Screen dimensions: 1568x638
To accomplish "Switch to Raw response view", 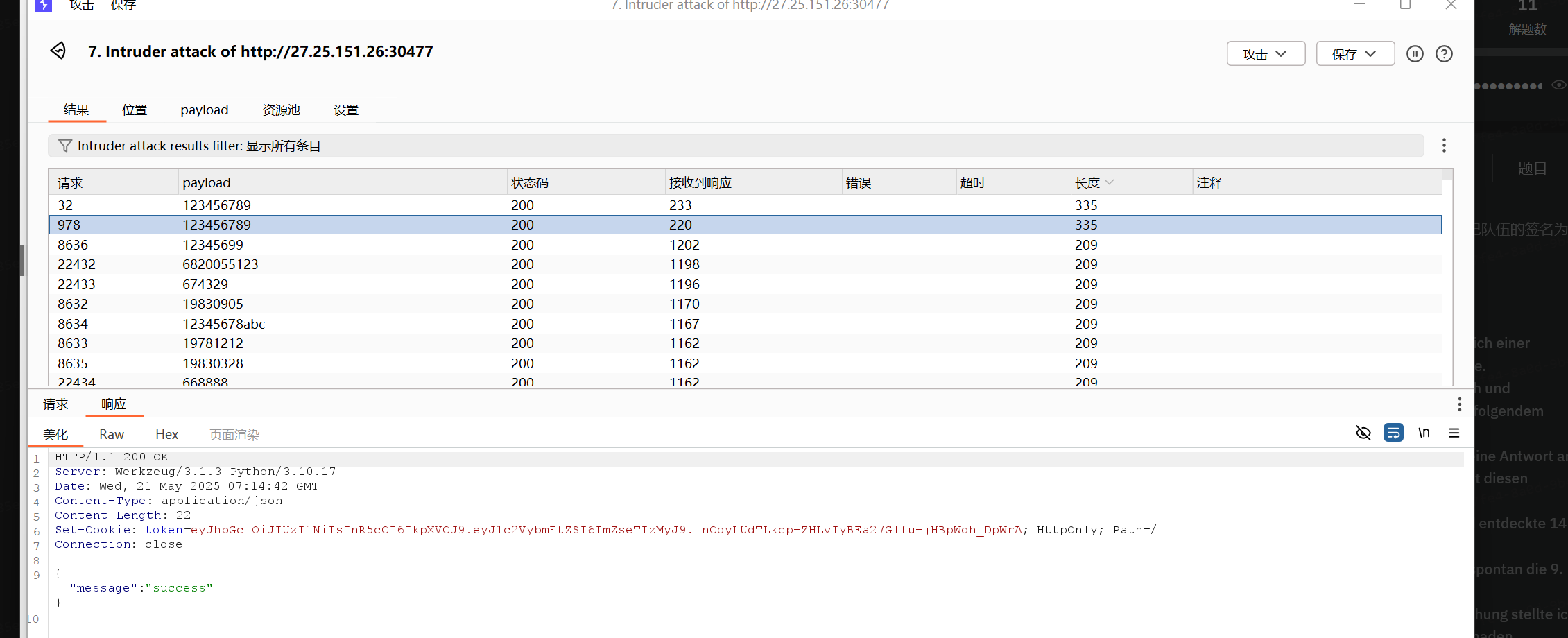I will pyautogui.click(x=111, y=435).
